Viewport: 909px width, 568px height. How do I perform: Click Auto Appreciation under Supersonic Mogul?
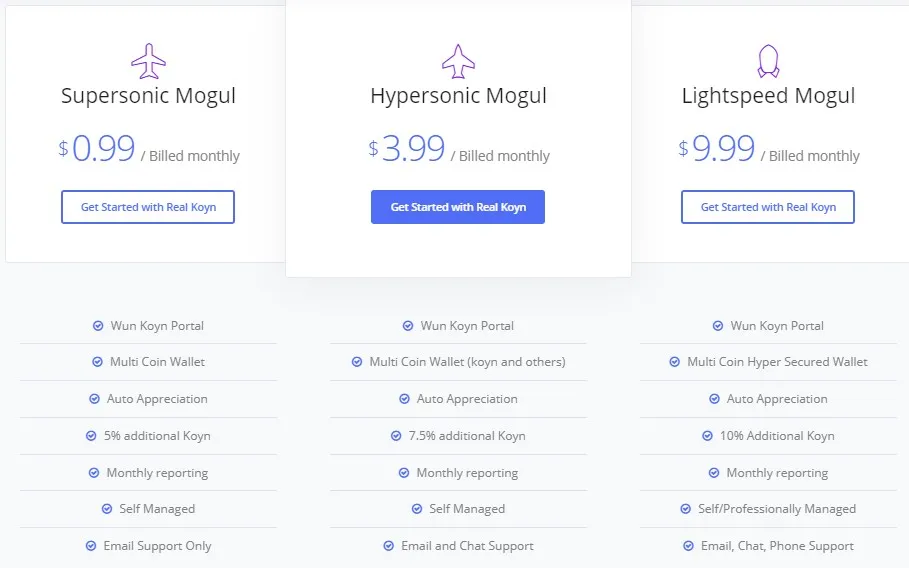point(157,399)
